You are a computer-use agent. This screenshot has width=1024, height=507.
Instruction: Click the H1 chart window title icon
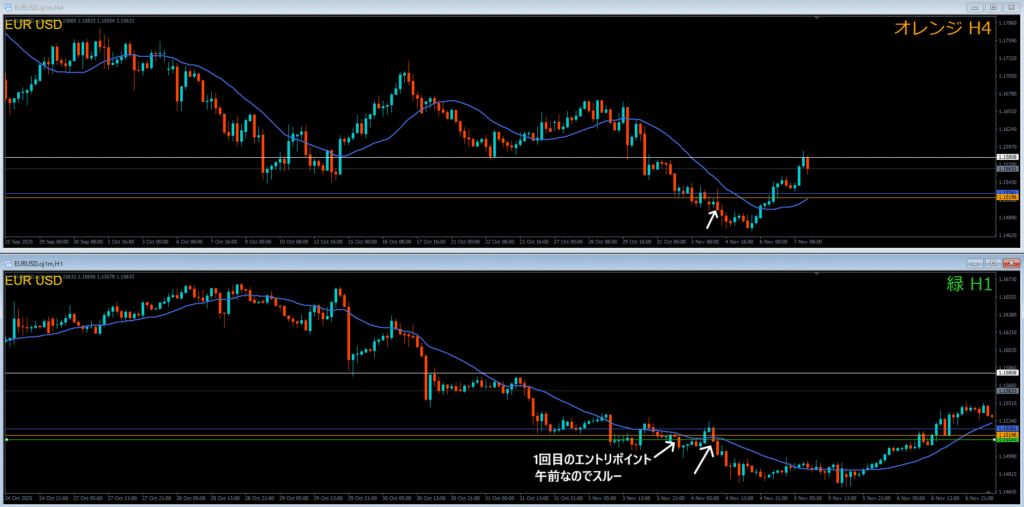click(x=8, y=263)
